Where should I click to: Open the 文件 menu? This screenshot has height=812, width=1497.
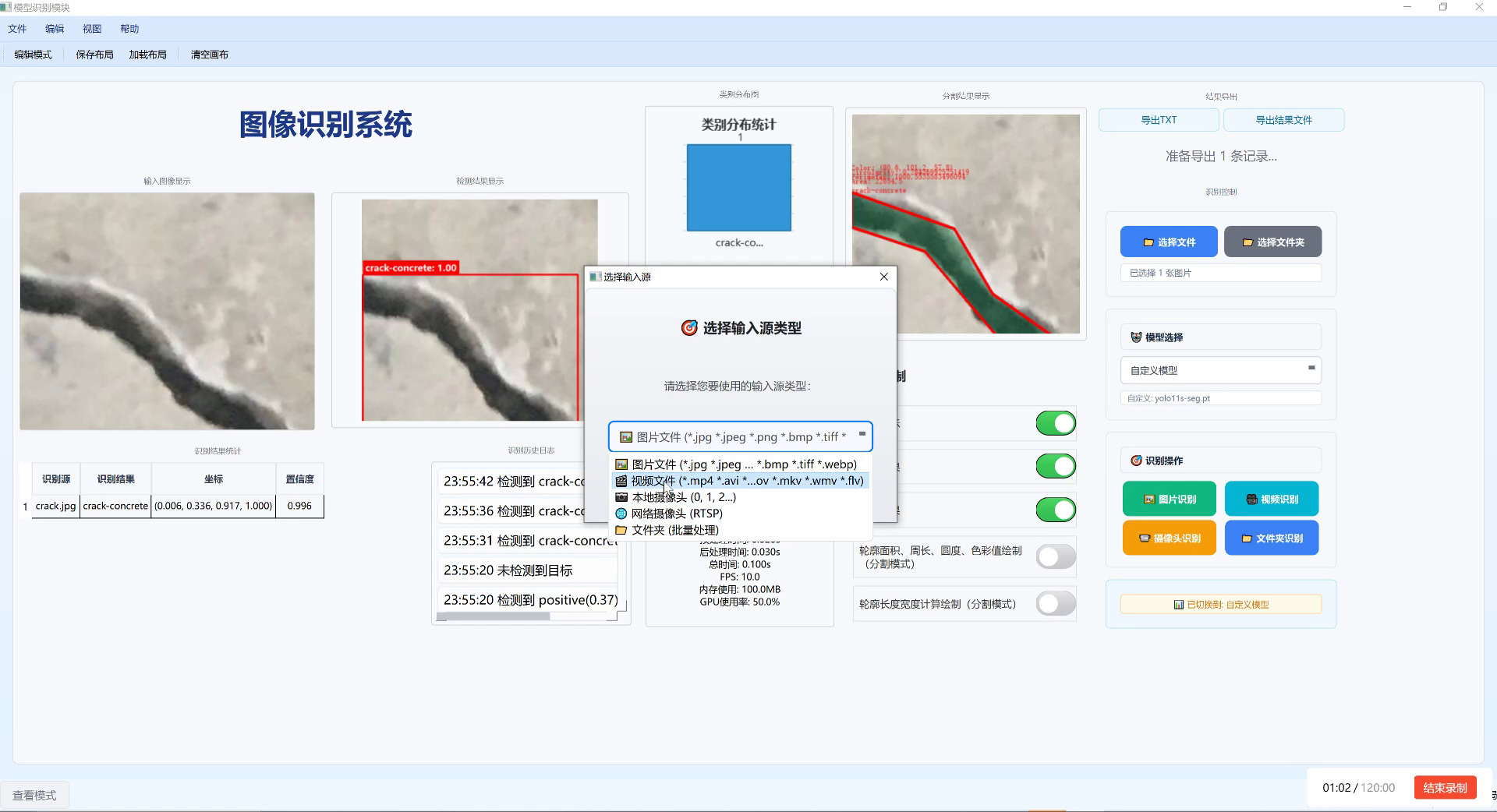click(17, 29)
